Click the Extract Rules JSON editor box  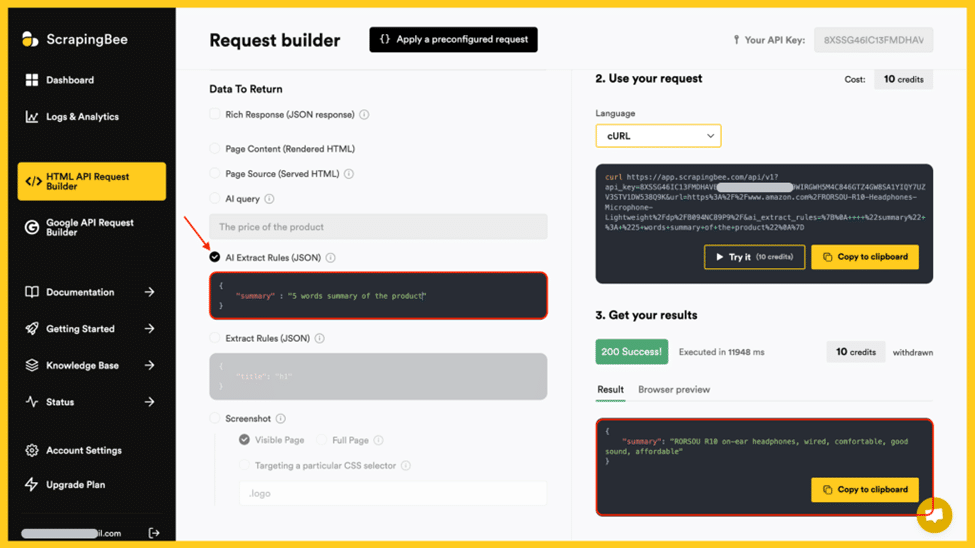pyautogui.click(x=378, y=376)
